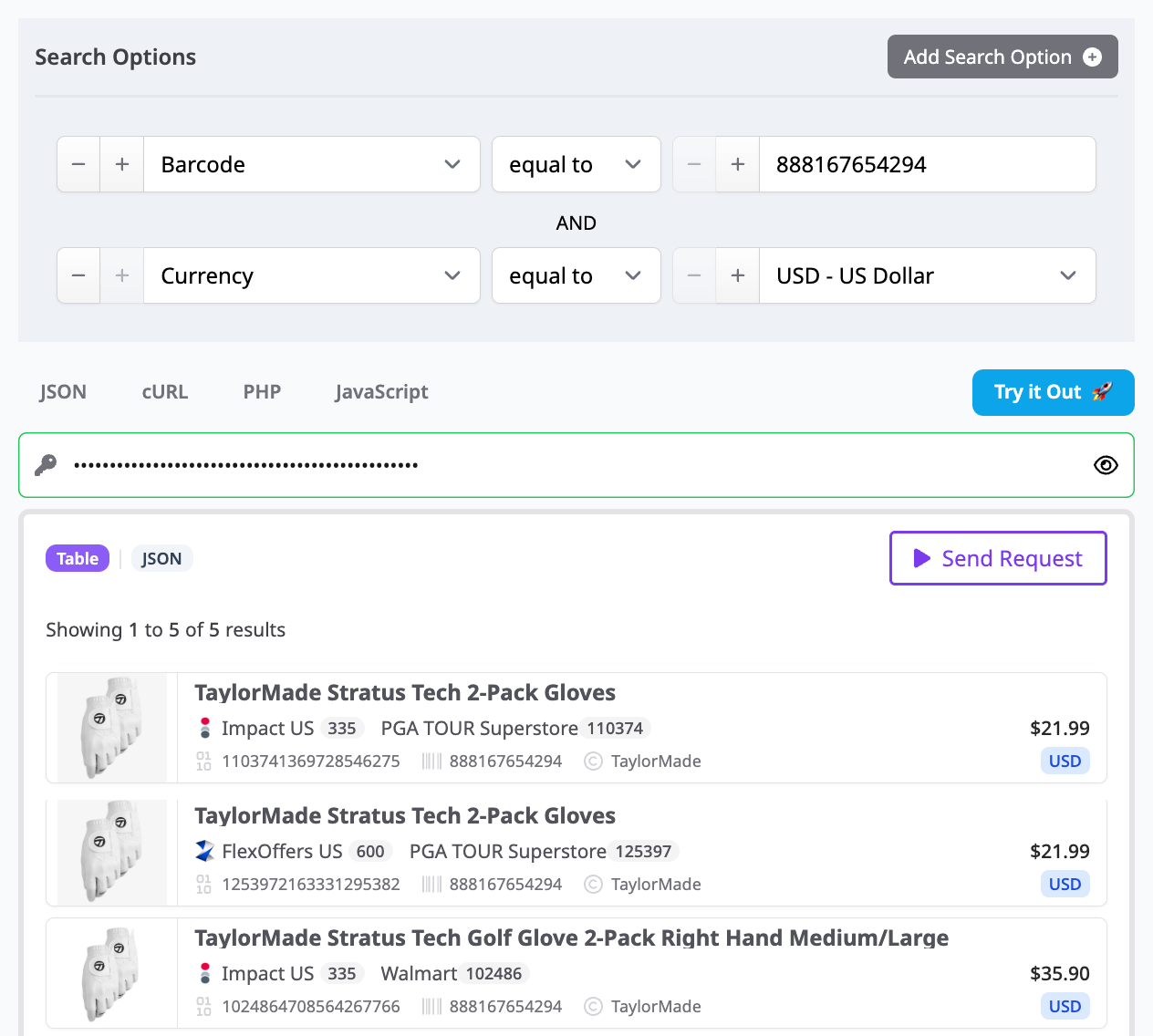
Task: Switch to the JSON code tab
Action: (x=63, y=392)
